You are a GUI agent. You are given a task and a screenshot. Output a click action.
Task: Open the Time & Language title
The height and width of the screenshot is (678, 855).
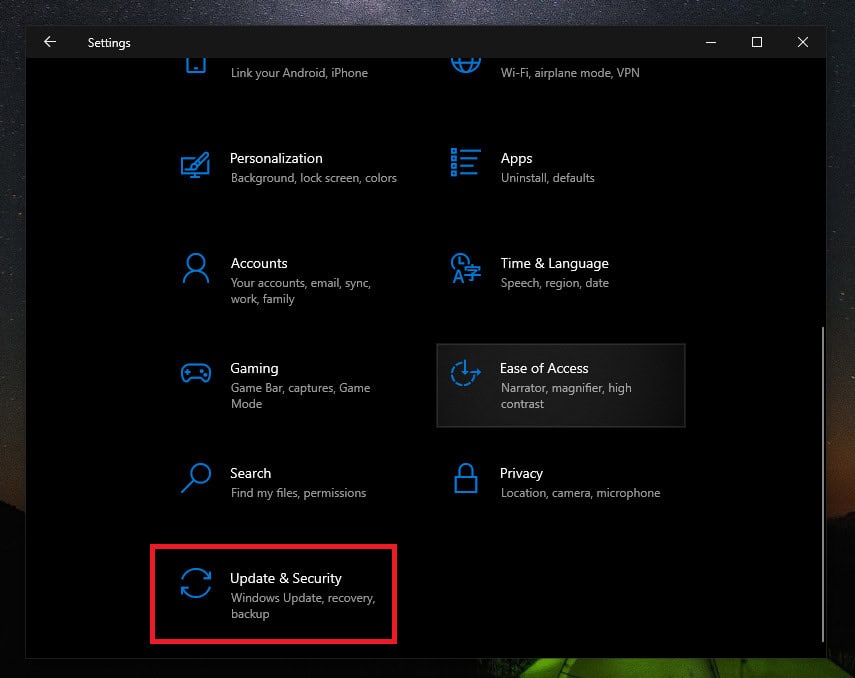(x=555, y=263)
